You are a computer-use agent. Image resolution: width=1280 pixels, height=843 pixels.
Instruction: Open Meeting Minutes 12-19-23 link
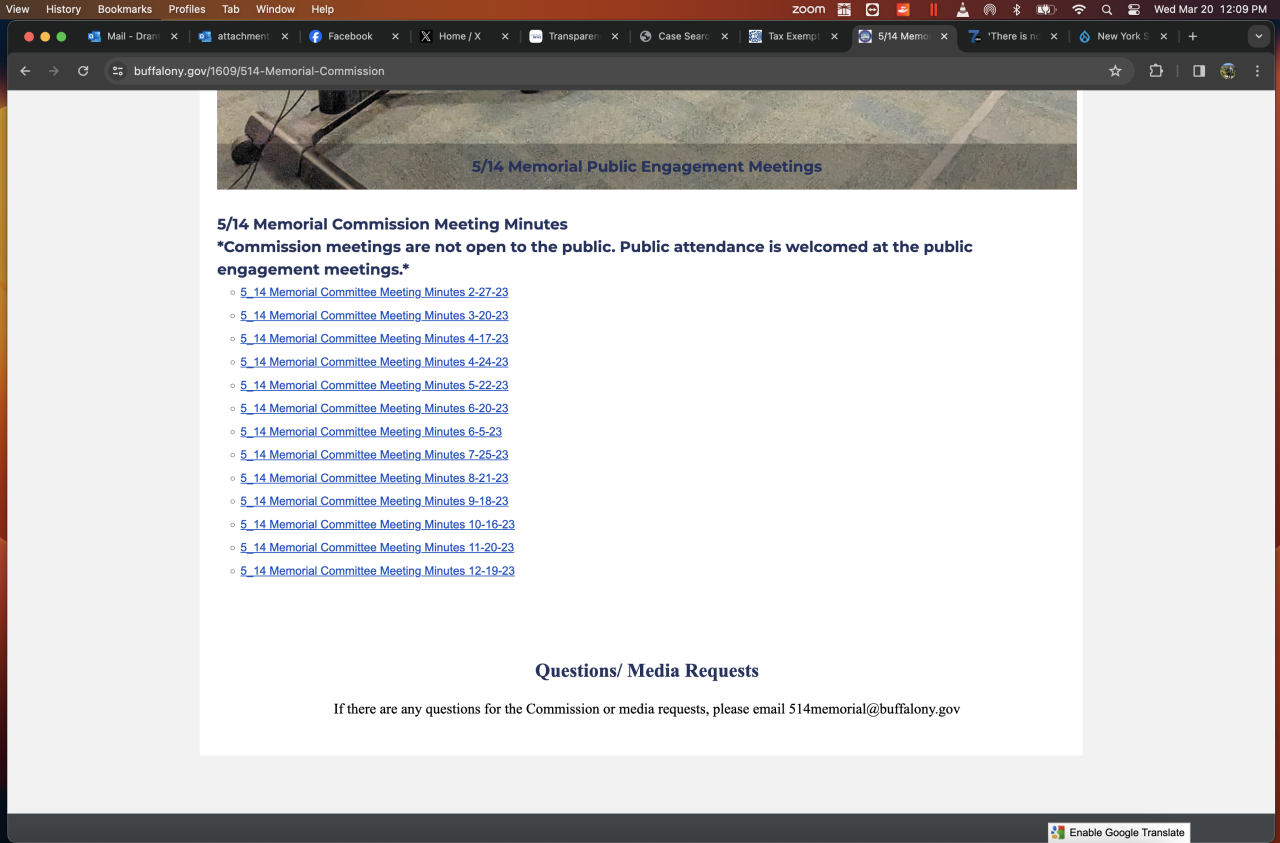coord(377,571)
